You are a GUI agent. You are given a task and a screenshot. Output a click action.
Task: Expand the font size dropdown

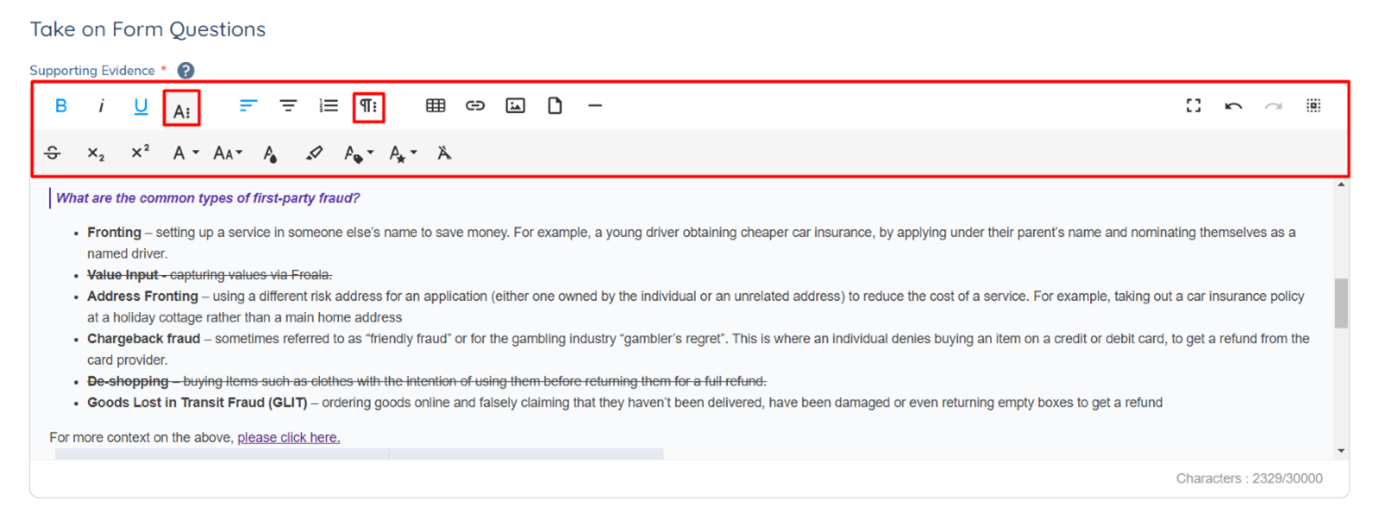[x=228, y=153]
